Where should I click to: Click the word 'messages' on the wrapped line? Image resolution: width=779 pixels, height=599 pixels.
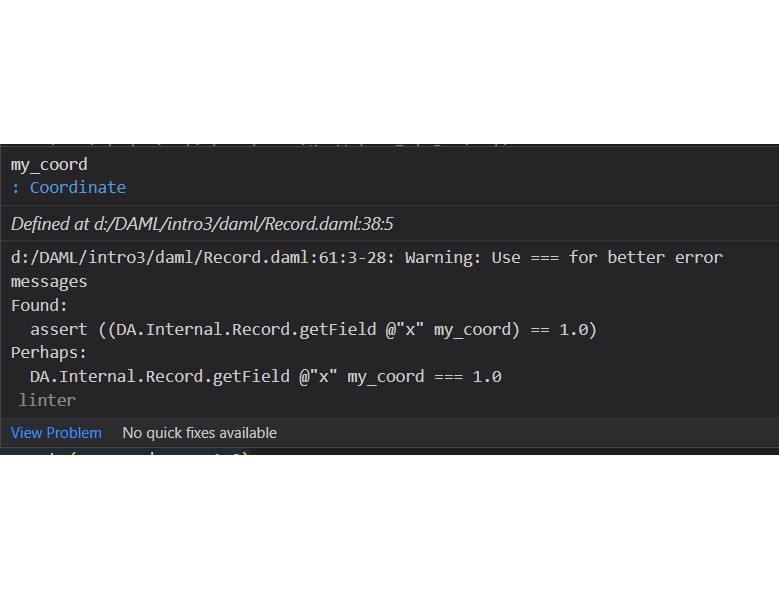pyautogui.click(x=49, y=282)
